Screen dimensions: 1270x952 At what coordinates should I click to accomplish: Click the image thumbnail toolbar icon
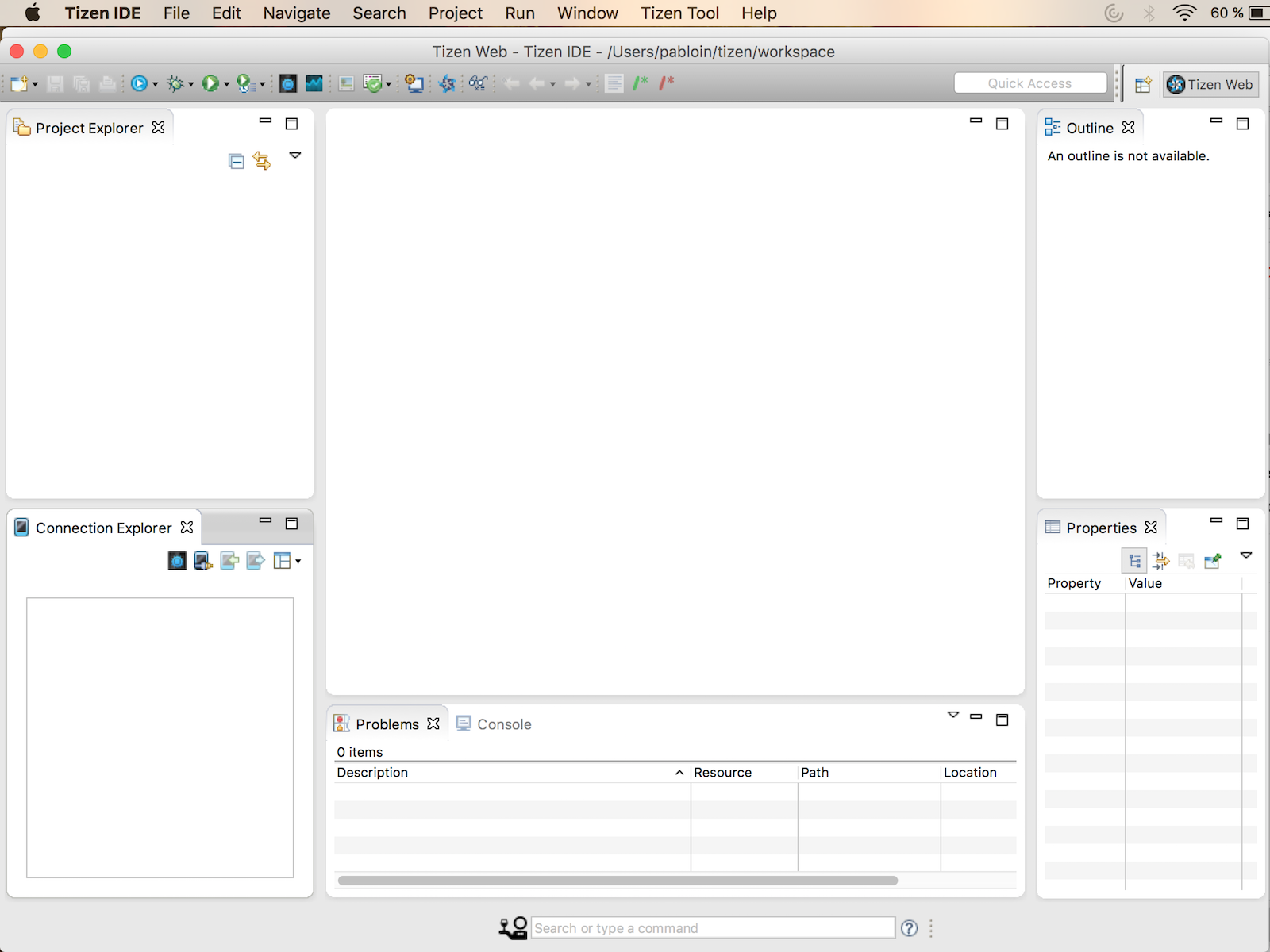tap(347, 83)
